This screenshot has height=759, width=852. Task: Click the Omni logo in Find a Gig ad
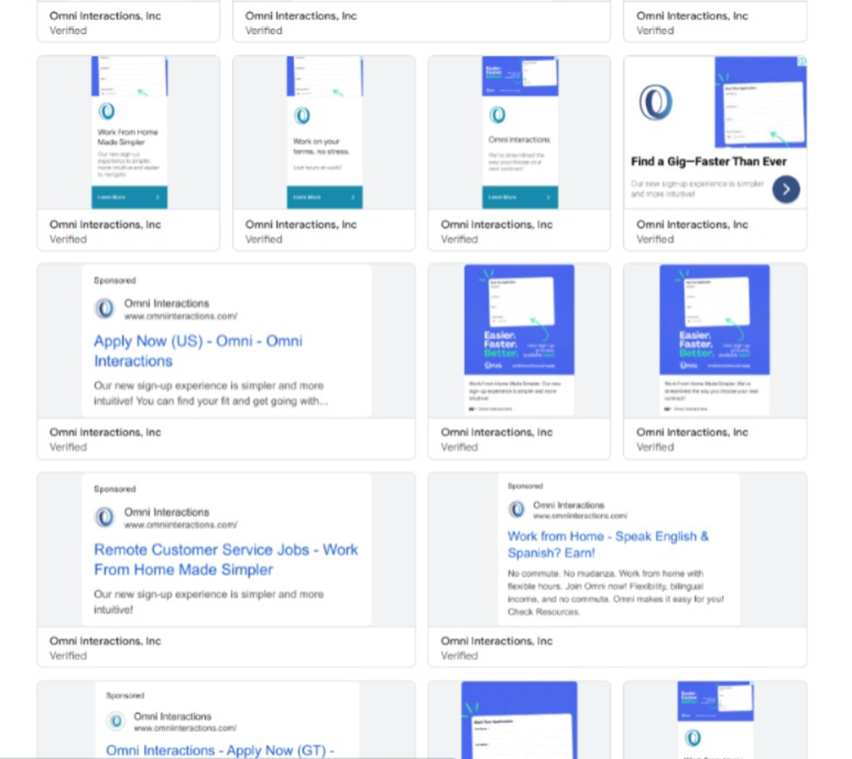coord(656,102)
